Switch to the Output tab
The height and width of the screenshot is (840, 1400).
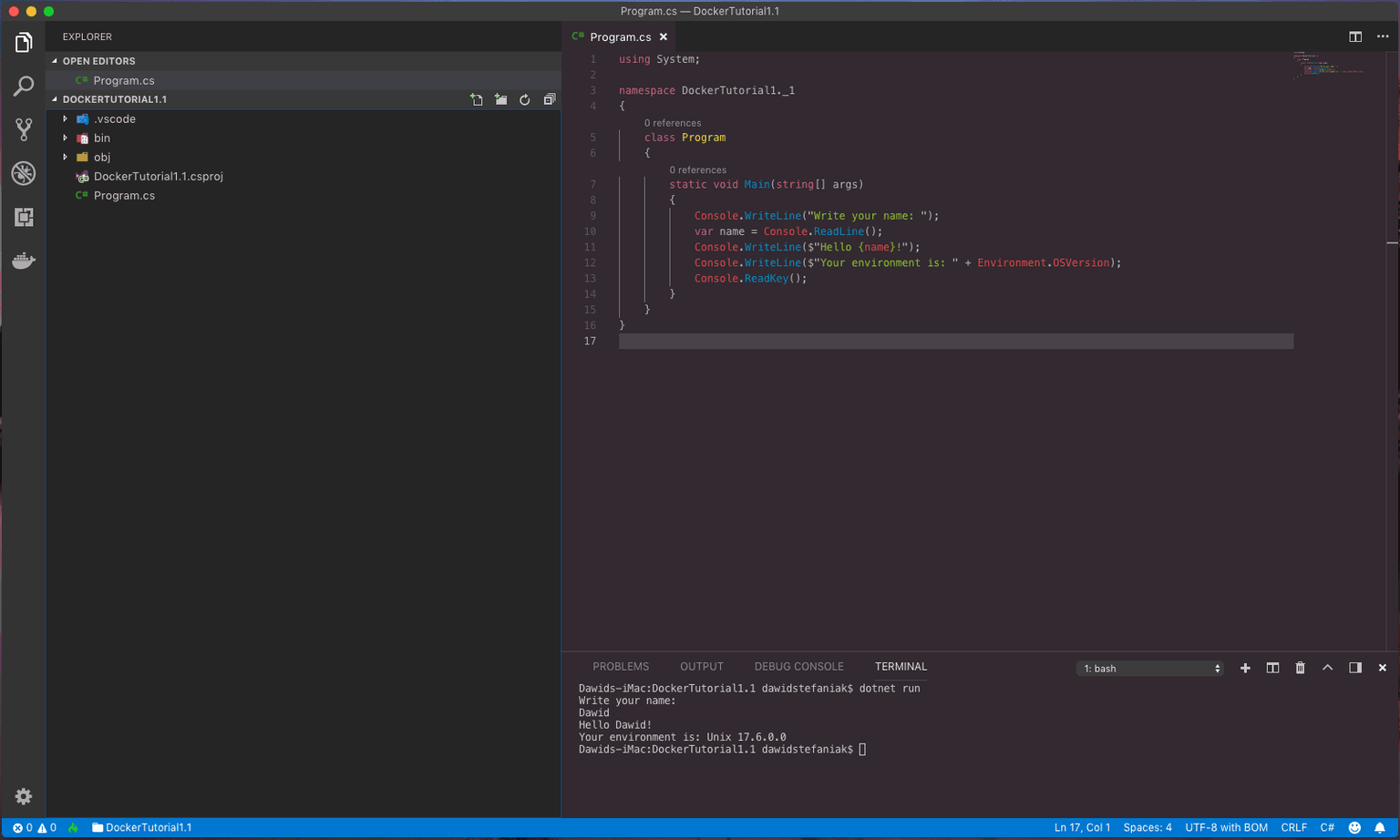click(702, 667)
